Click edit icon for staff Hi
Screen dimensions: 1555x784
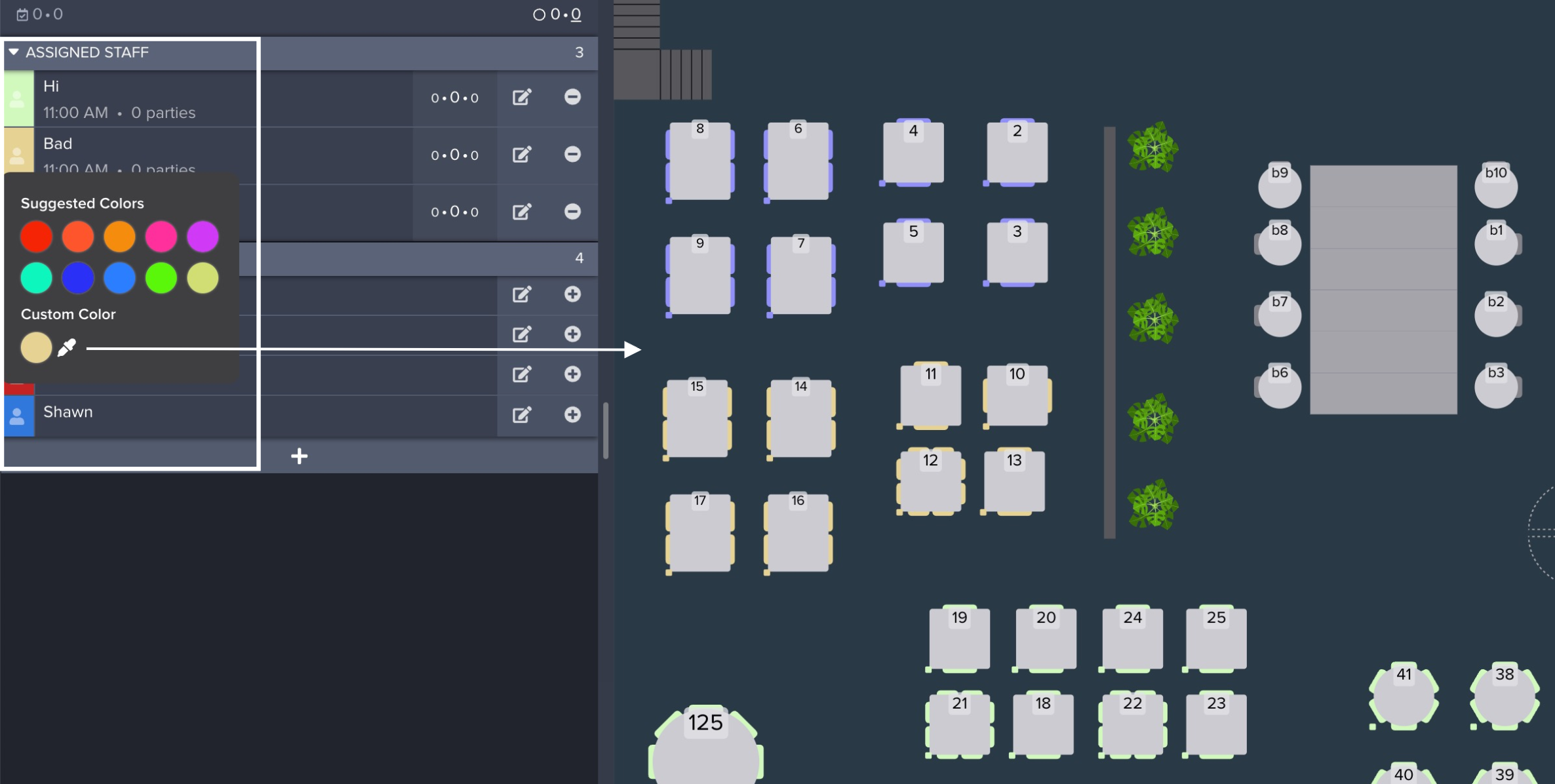pos(521,98)
